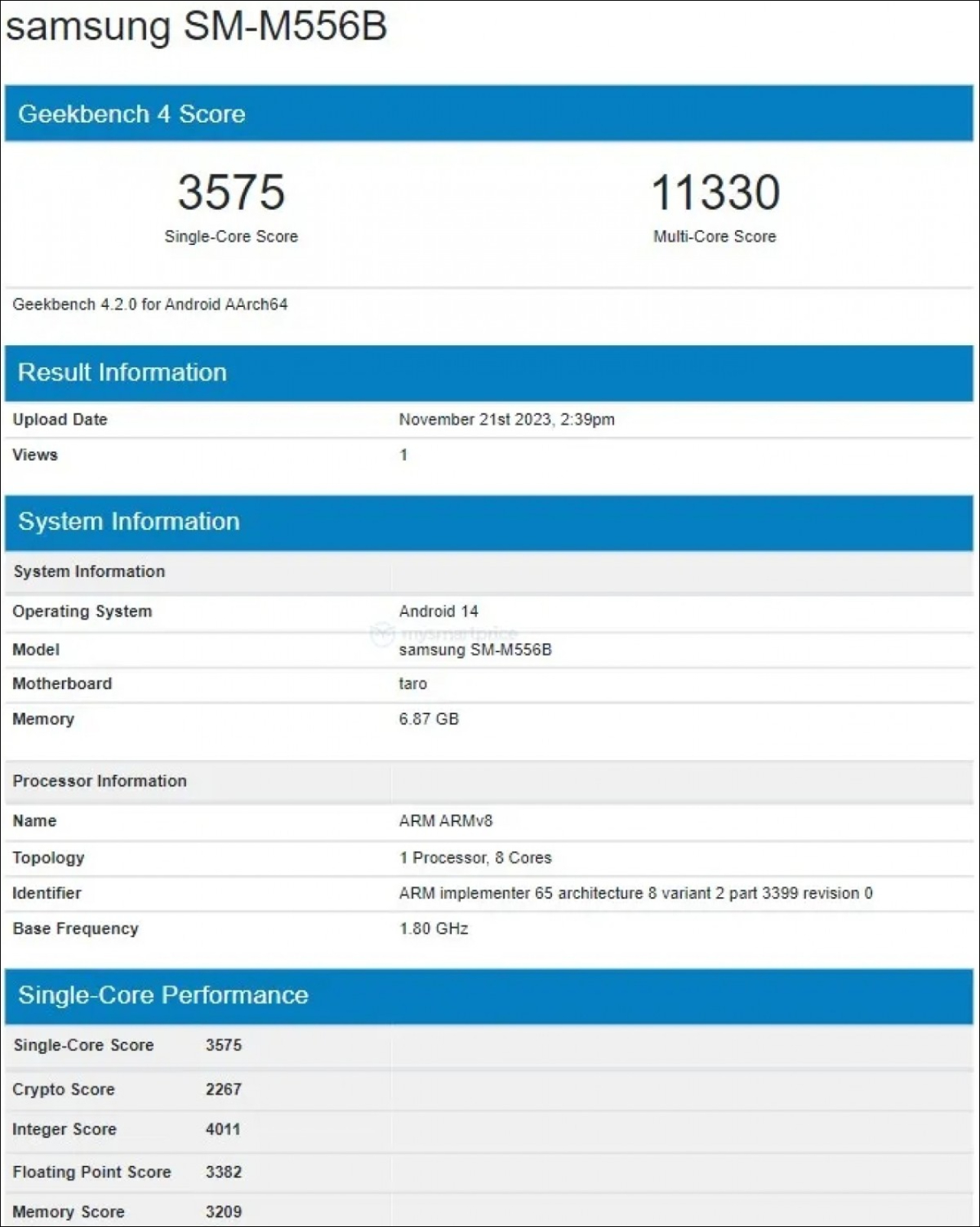This screenshot has height=1227, width=980.
Task: Click the 'Floating Point Score' label
Action: tap(92, 1173)
